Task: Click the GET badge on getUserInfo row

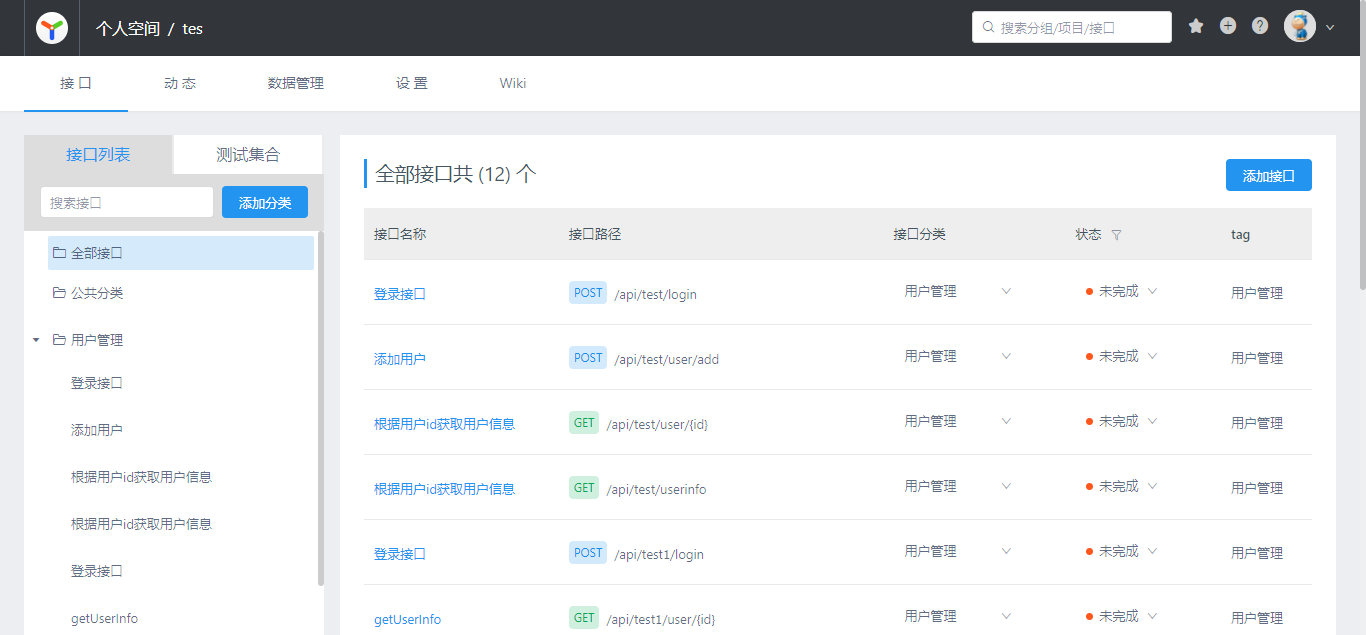Action: 583,617
